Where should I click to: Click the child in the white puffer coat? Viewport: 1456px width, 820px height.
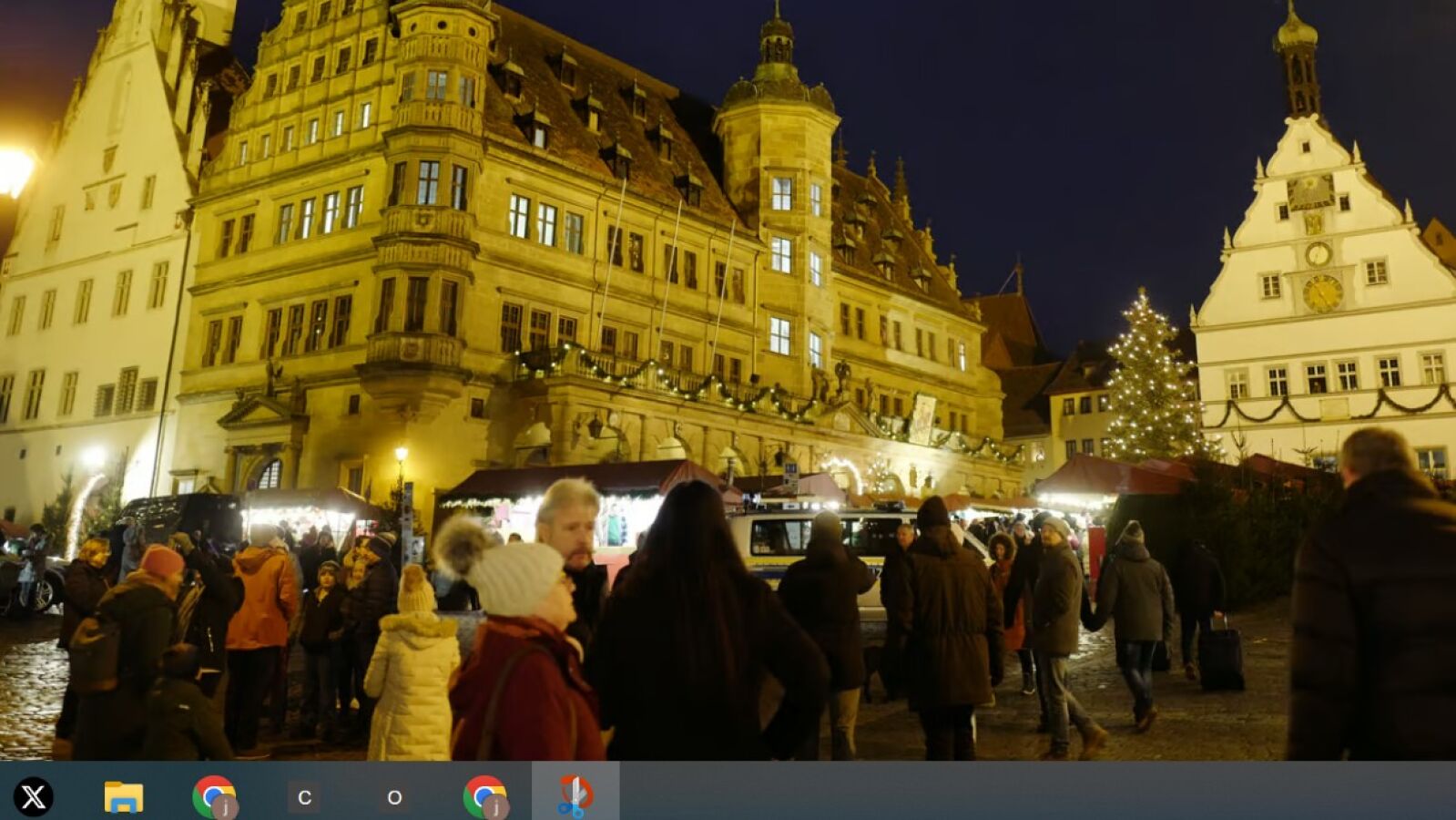click(412, 674)
